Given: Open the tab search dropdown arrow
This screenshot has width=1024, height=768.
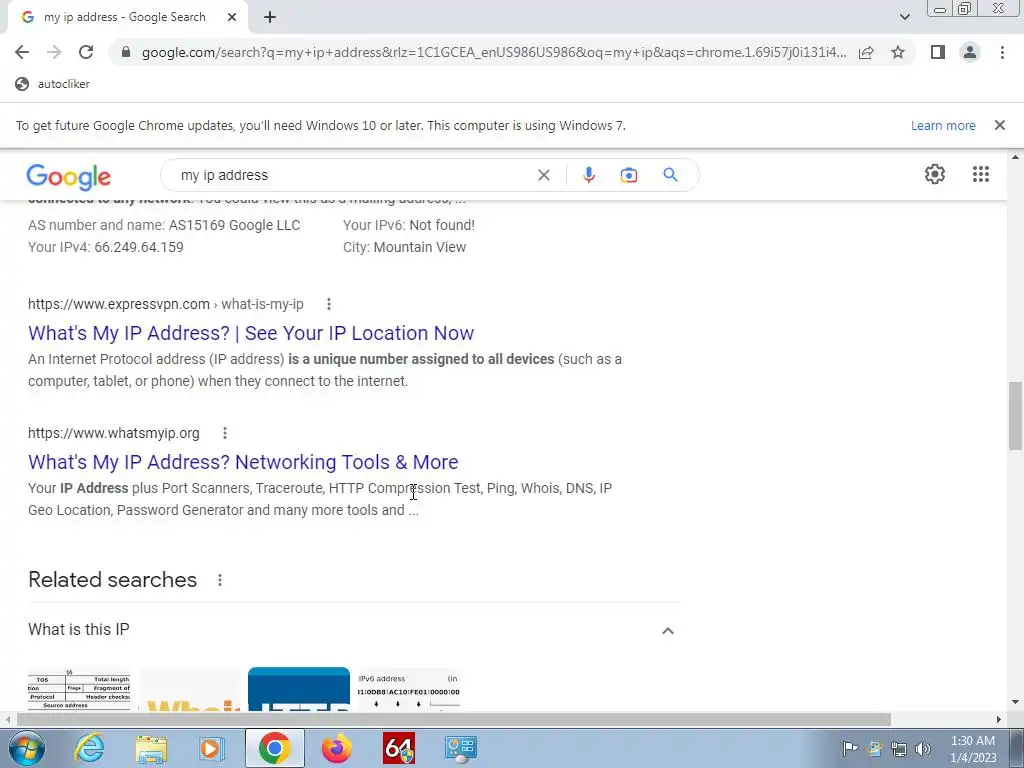Looking at the screenshot, I should click(904, 17).
